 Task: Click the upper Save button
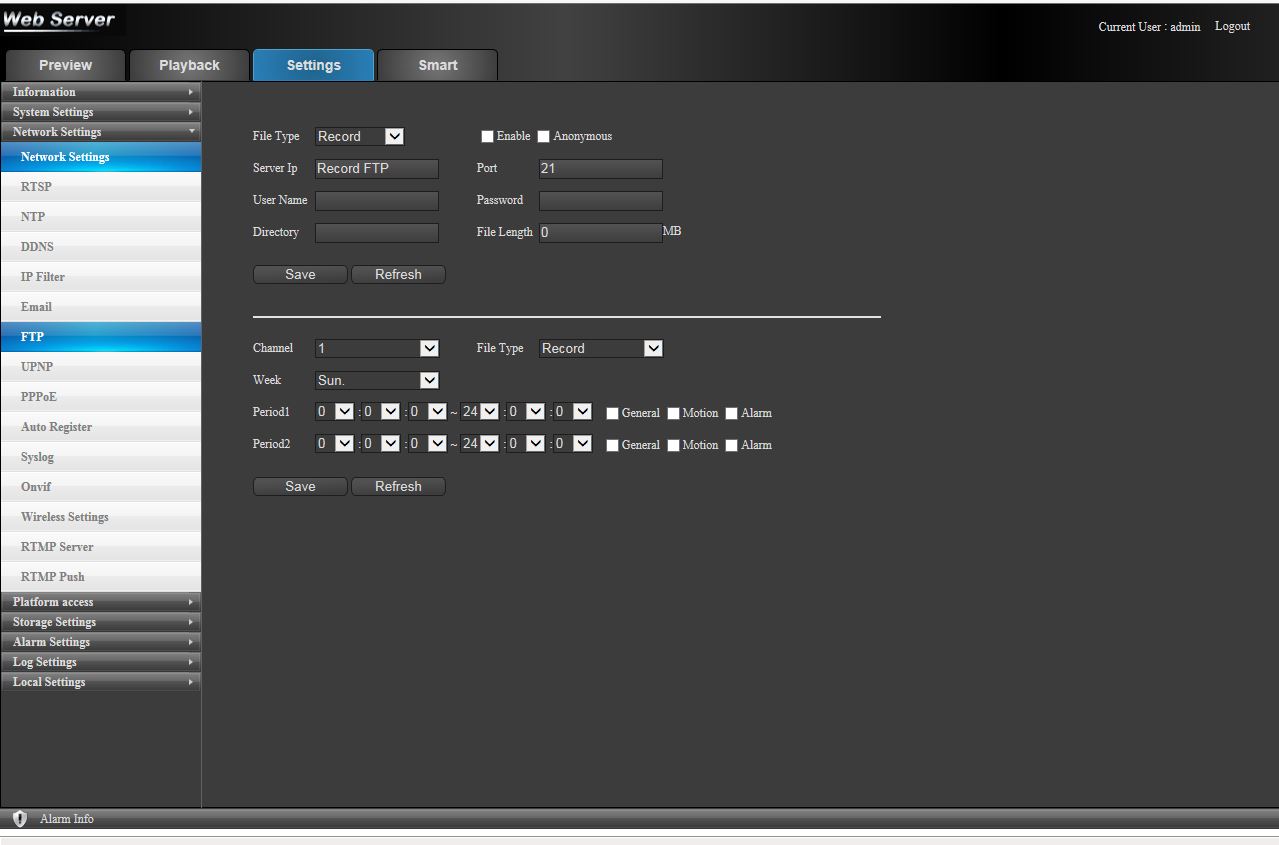300,275
